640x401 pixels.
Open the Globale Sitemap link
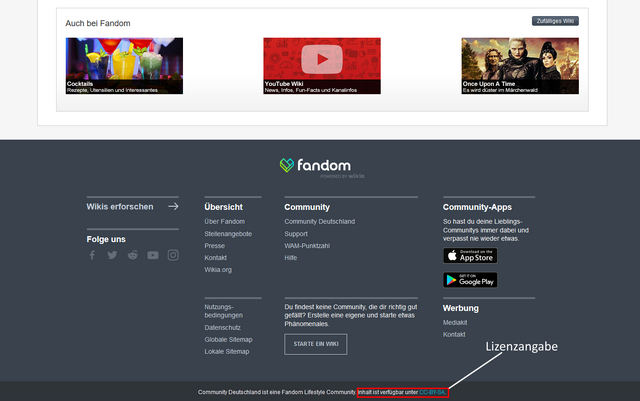(x=228, y=339)
